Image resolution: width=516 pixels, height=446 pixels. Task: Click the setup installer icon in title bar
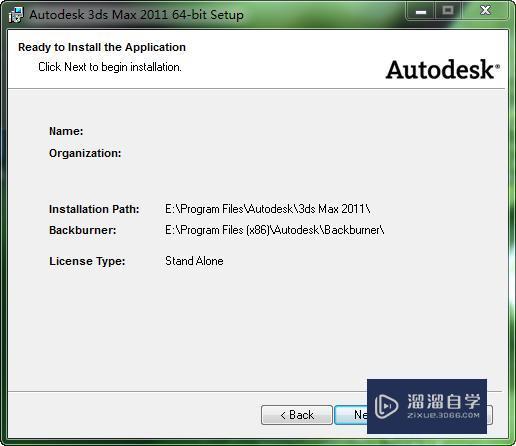coord(16,15)
